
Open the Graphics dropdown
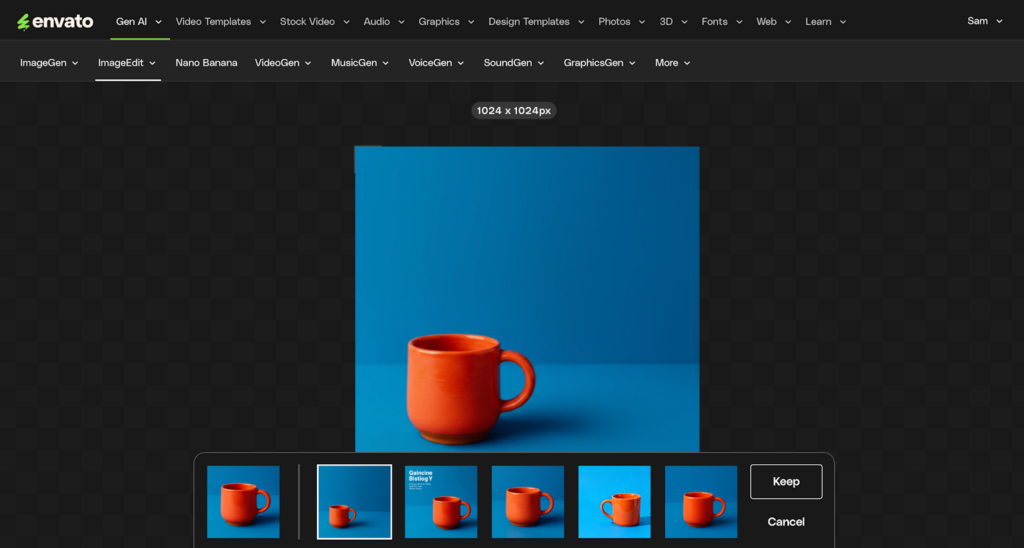coord(446,21)
